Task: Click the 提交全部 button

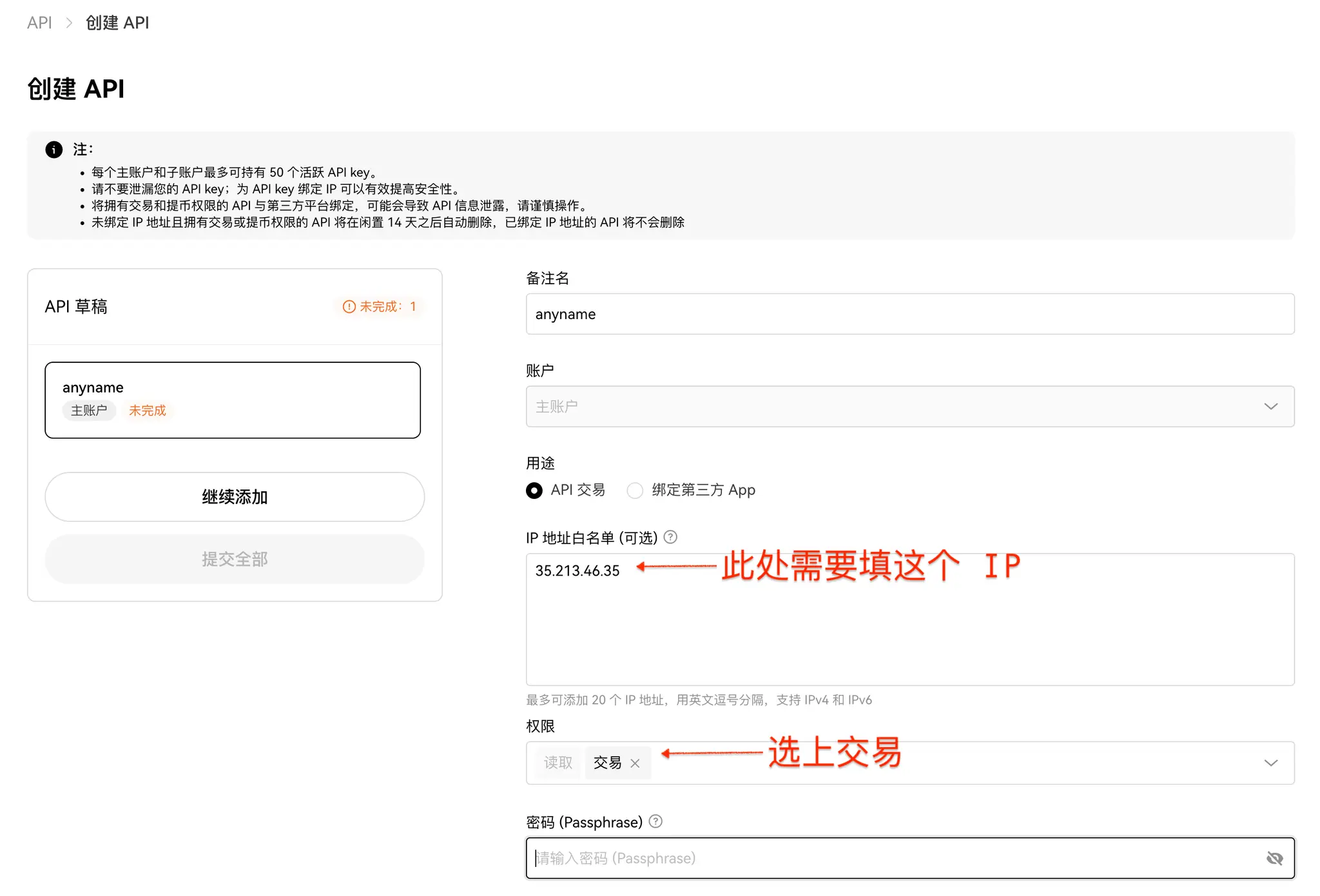Action: pos(234,559)
